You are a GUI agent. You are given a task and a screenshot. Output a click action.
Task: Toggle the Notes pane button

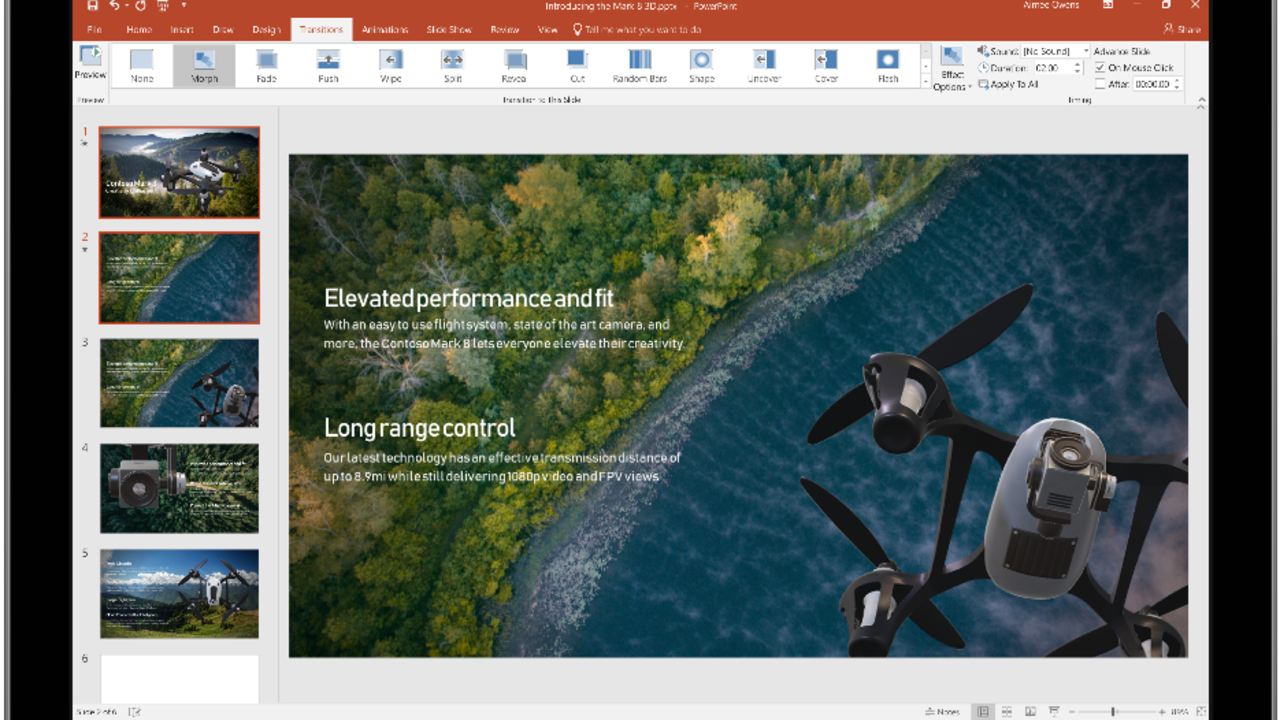pos(942,711)
